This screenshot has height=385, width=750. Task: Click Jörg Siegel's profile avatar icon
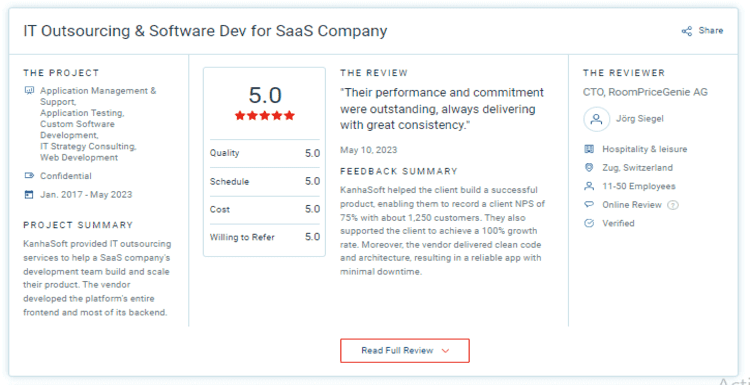click(x=596, y=119)
